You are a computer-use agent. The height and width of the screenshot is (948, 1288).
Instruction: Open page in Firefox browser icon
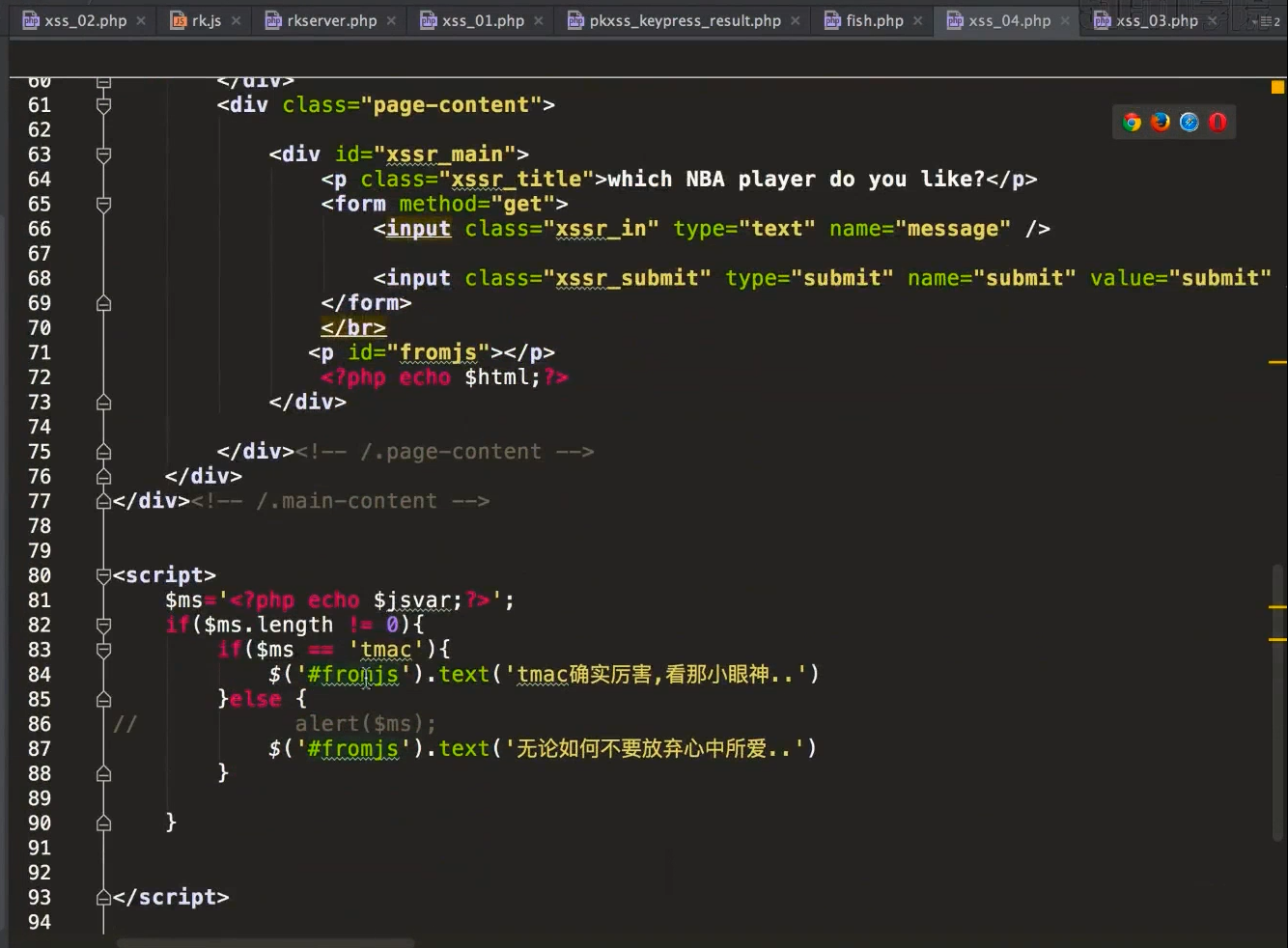tap(1161, 122)
